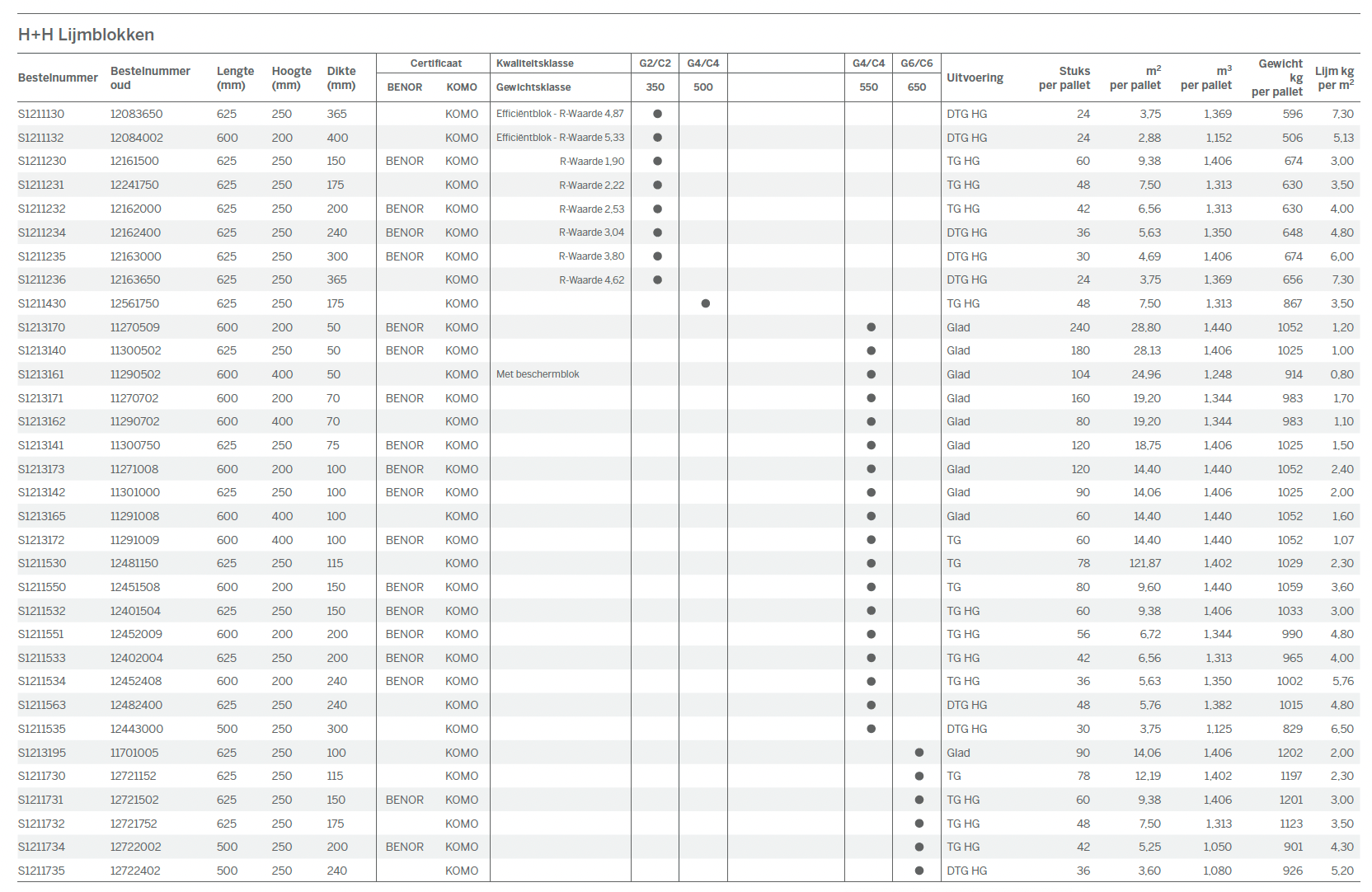Click the 550 dot in row S1213161
The width and height of the screenshot is (1372, 892).
point(871,374)
